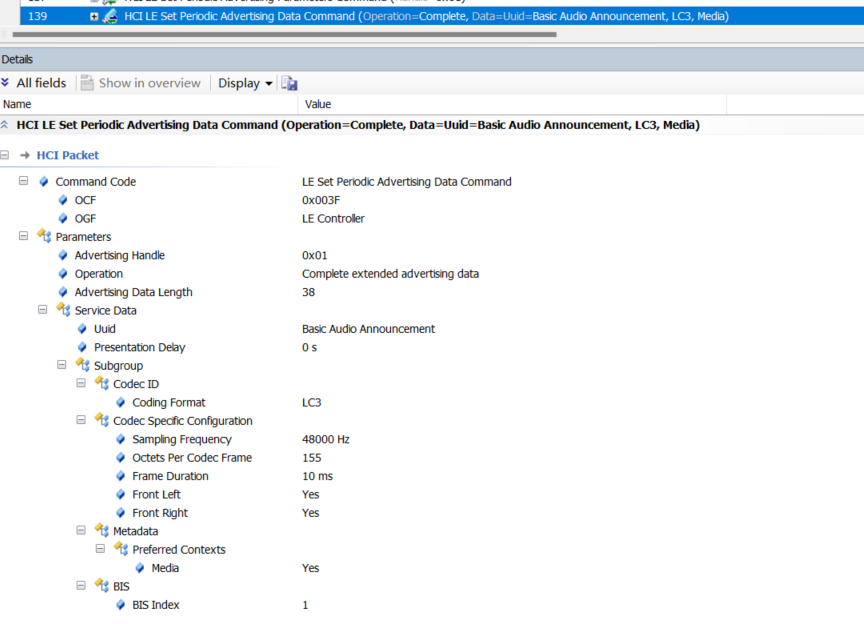Collapse the HCI Packet section
The height and width of the screenshot is (624, 864).
(6, 155)
